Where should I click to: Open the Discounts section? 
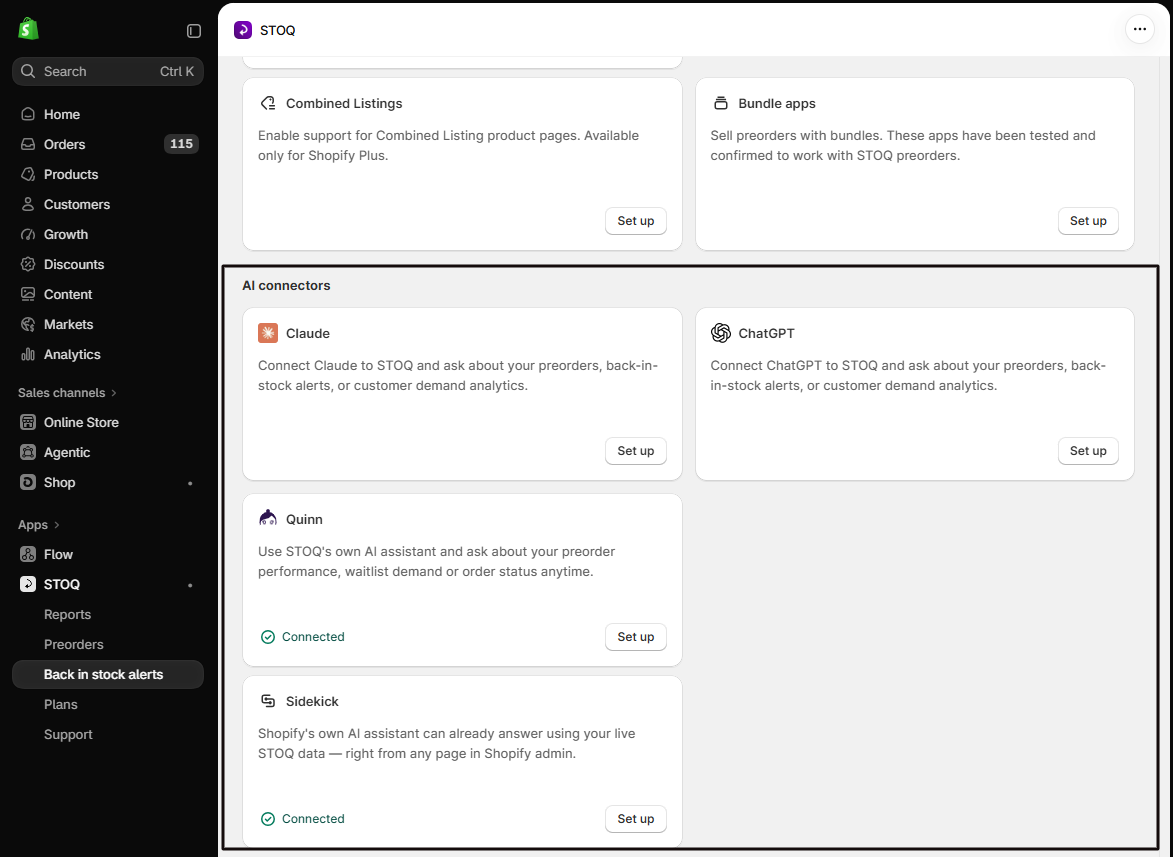pos(108,264)
